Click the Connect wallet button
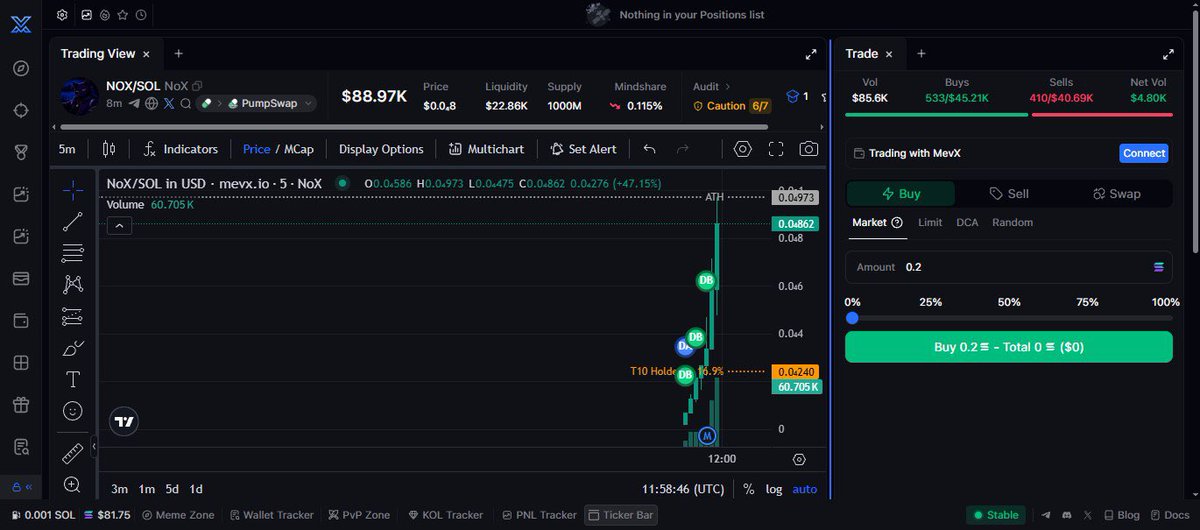 click(x=1144, y=153)
